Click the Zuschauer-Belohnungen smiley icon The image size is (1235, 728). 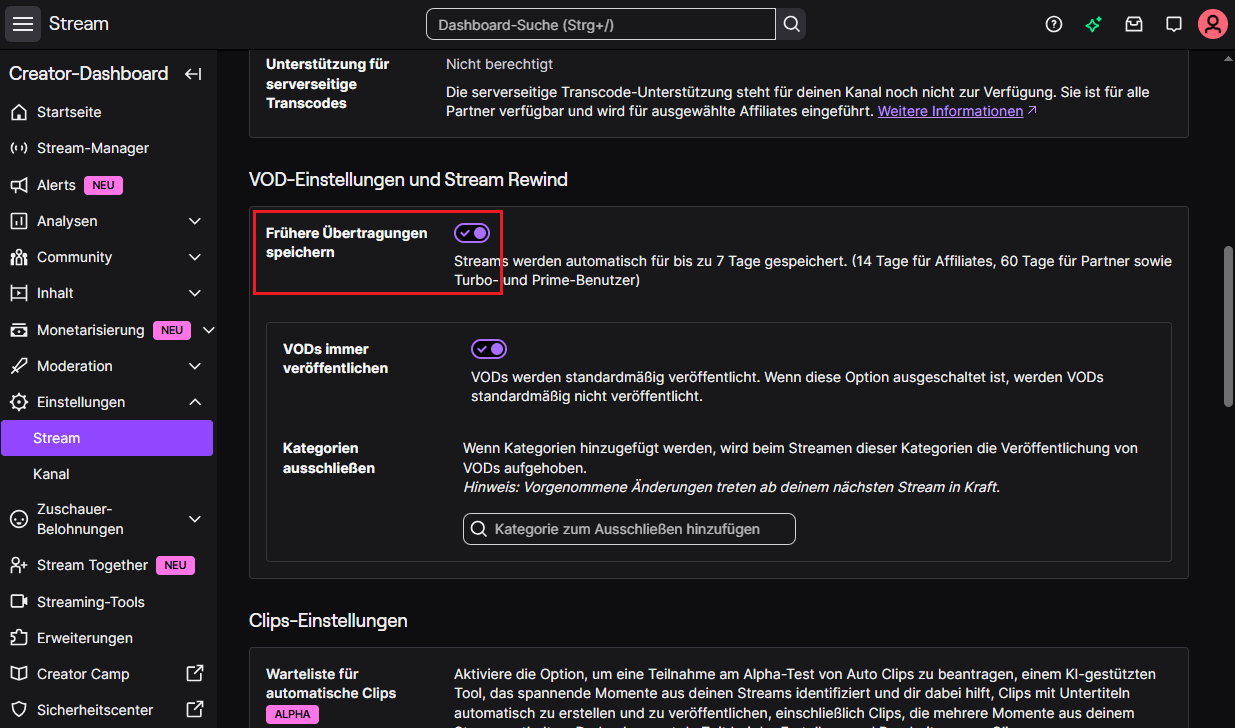[x=18, y=519]
